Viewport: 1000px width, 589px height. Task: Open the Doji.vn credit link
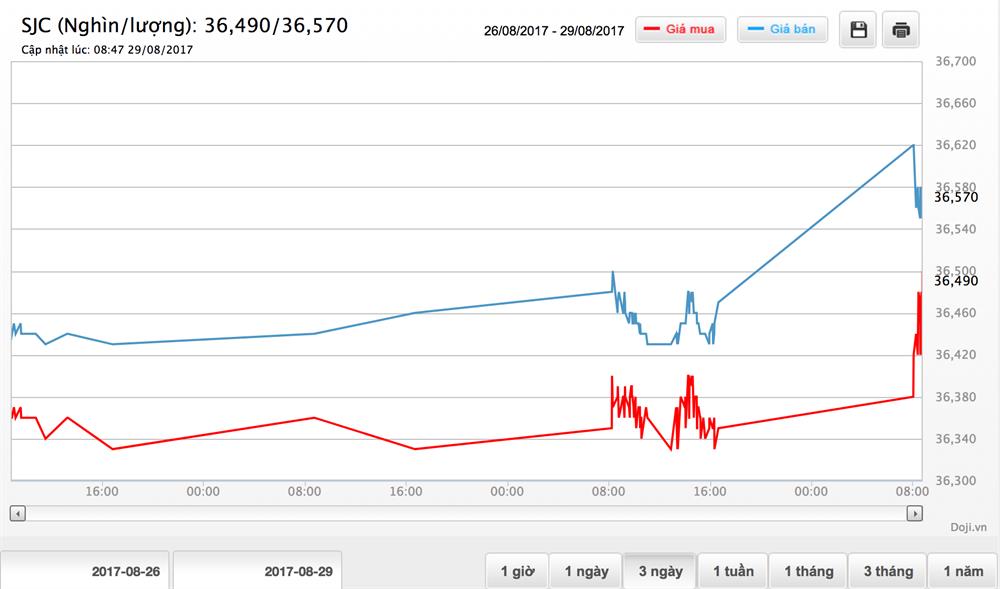(968, 527)
